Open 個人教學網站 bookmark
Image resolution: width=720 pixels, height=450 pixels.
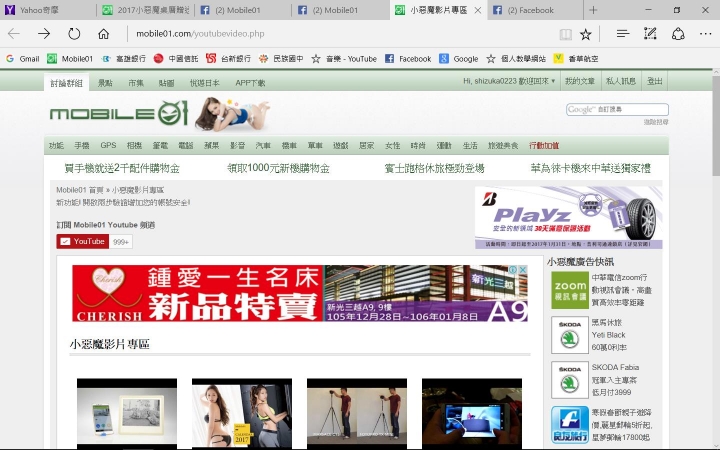[x=516, y=59]
